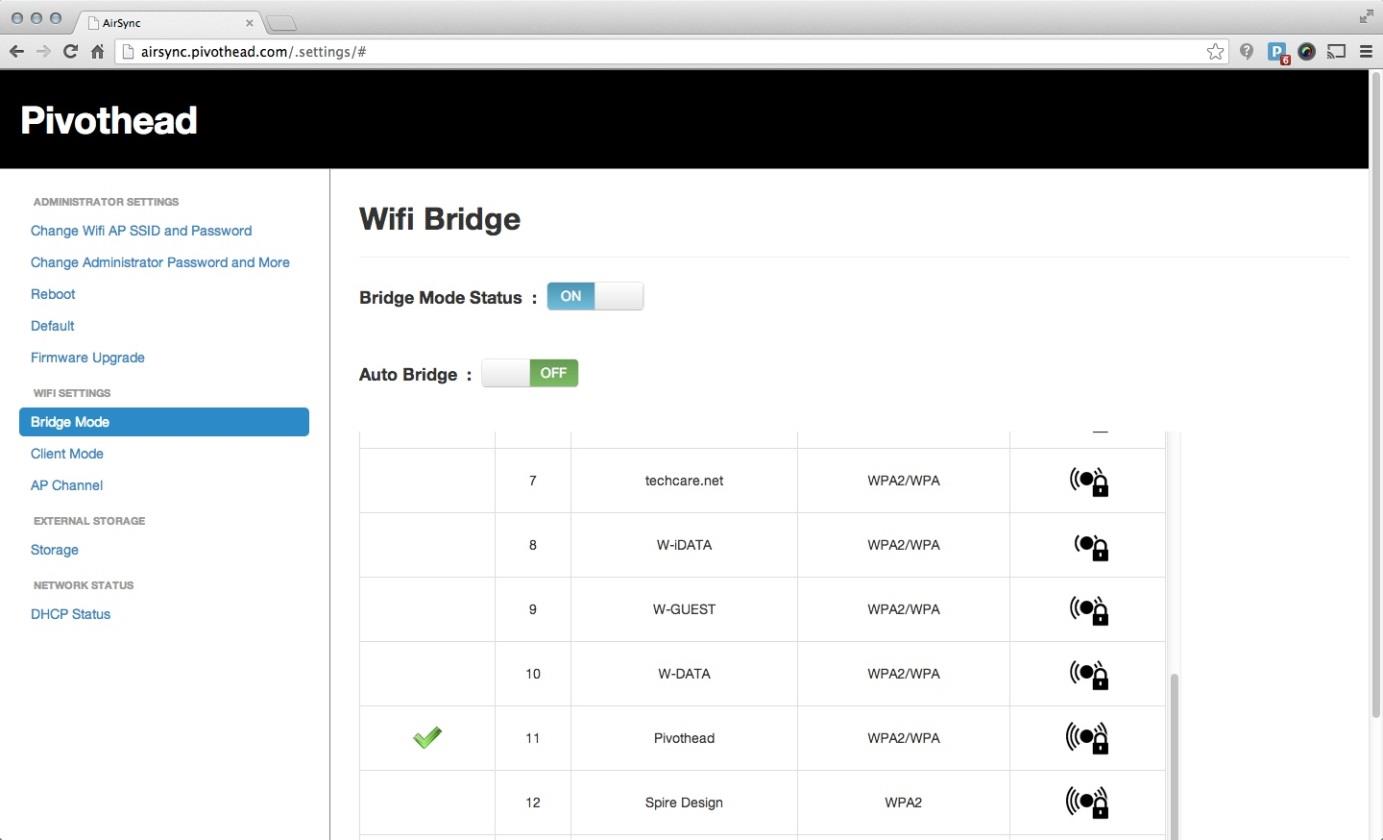
Task: Close the AirSync tab
Action: (x=249, y=22)
